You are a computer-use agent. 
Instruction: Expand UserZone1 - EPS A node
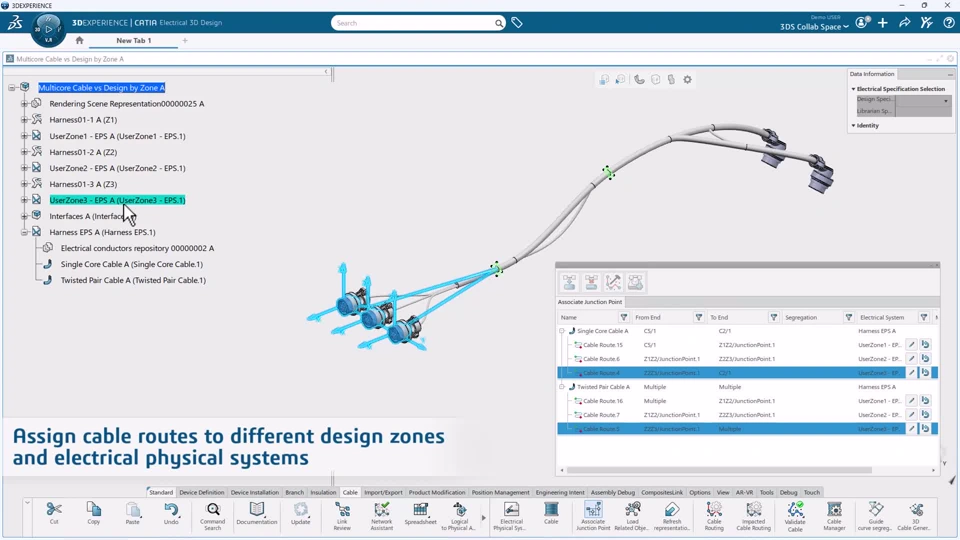(x=24, y=136)
